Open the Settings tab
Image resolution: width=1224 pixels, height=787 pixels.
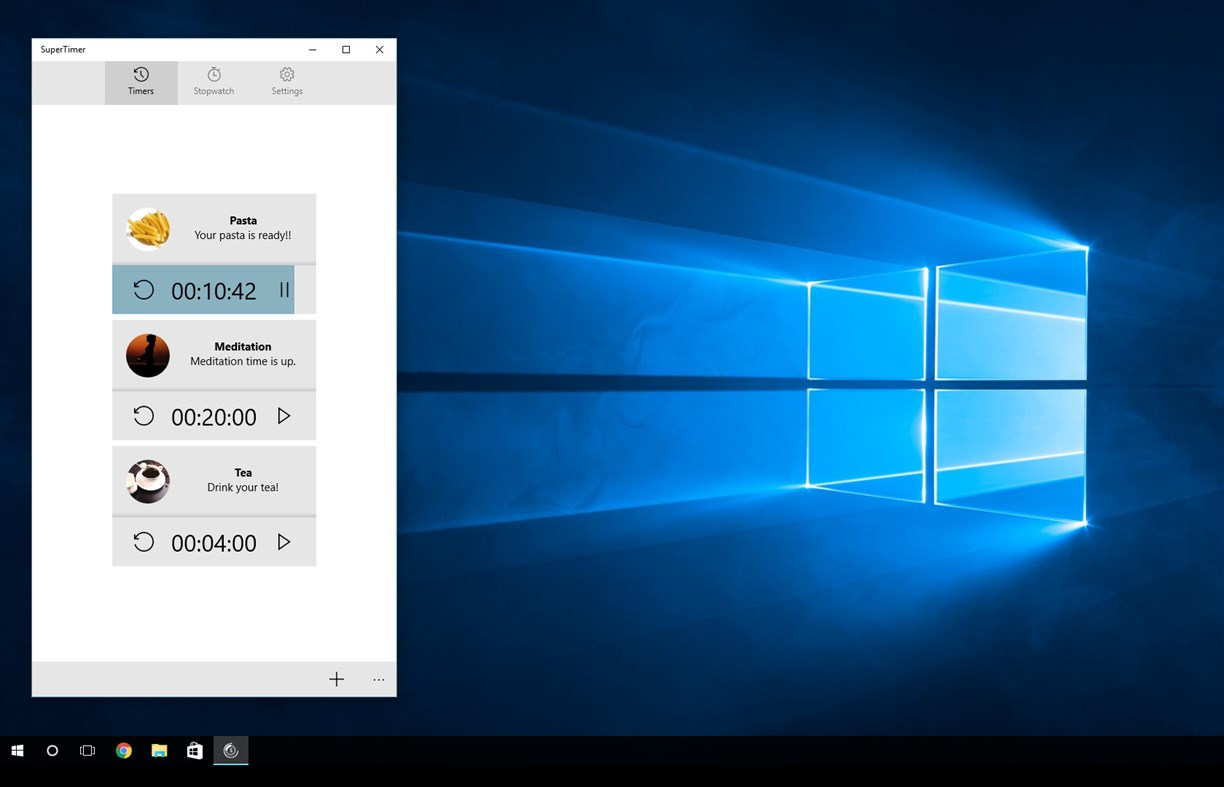(x=286, y=80)
